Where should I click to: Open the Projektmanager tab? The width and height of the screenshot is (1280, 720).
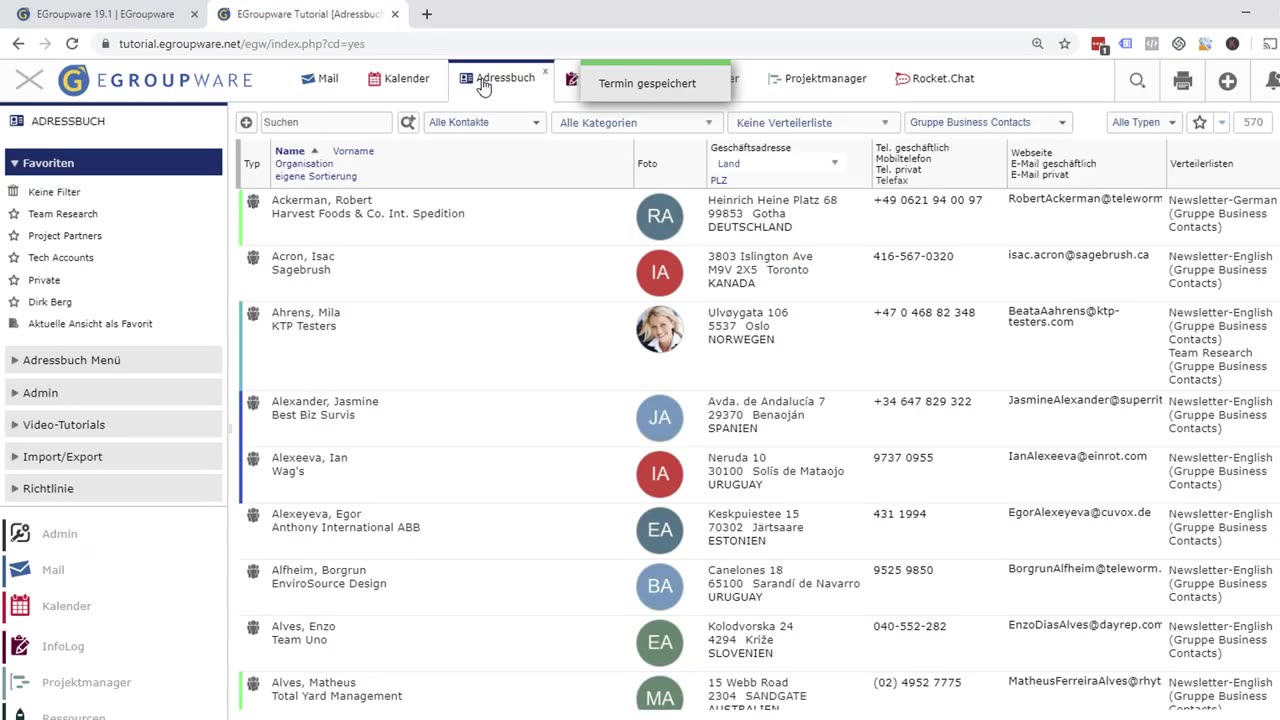(817, 78)
